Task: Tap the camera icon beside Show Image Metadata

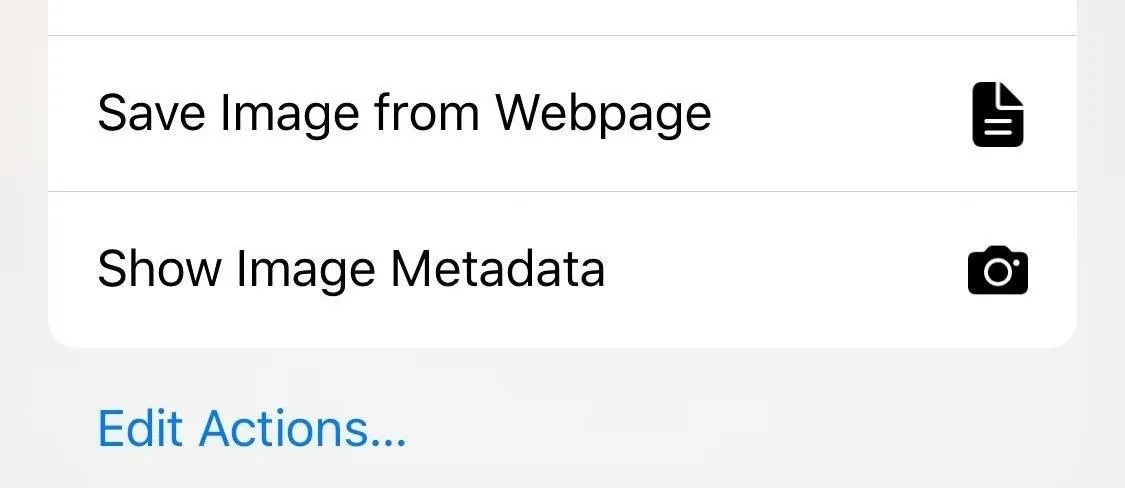Action: pyautogui.click(x=997, y=270)
